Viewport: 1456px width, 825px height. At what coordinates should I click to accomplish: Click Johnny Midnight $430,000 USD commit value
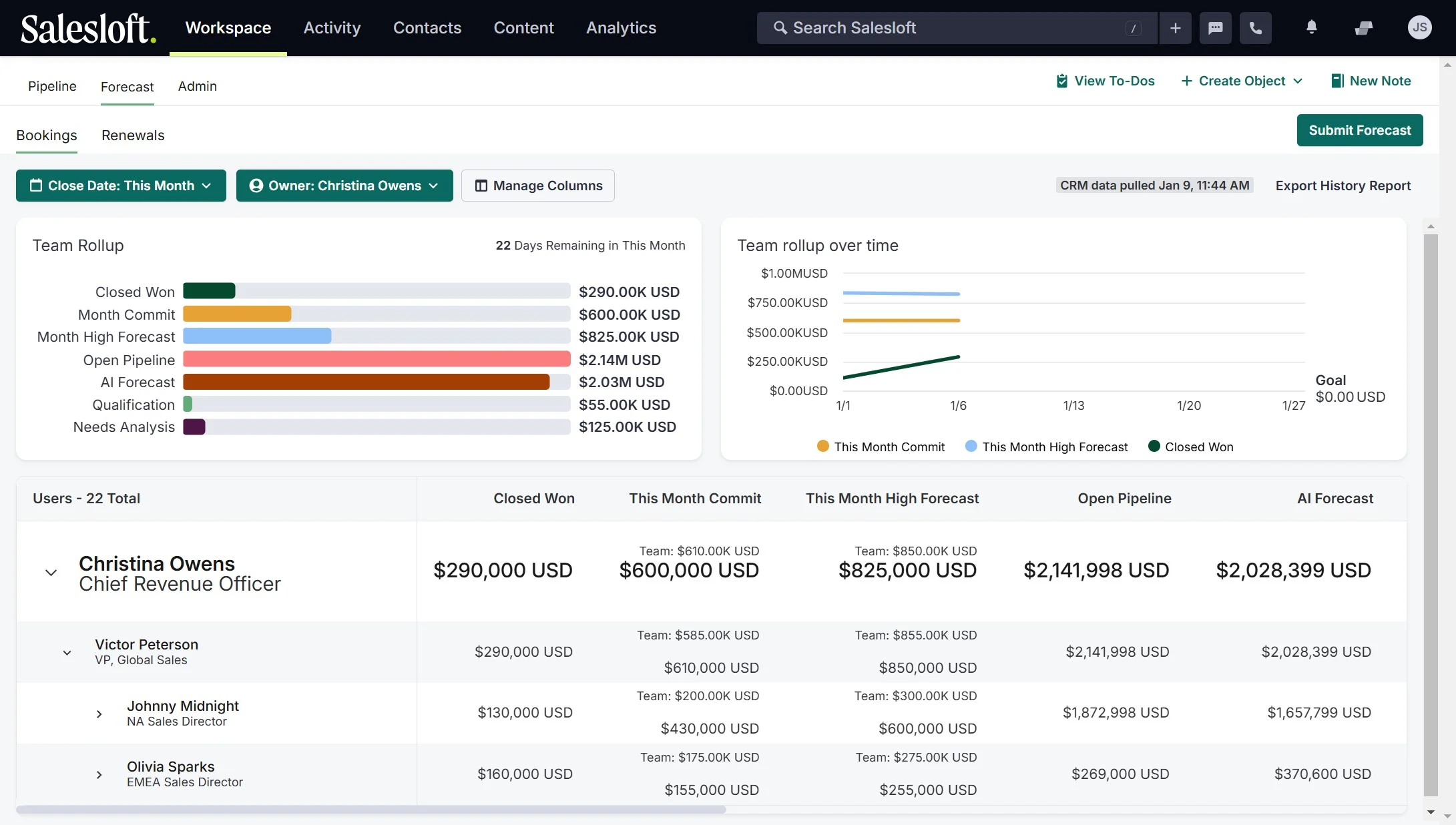[x=710, y=729]
